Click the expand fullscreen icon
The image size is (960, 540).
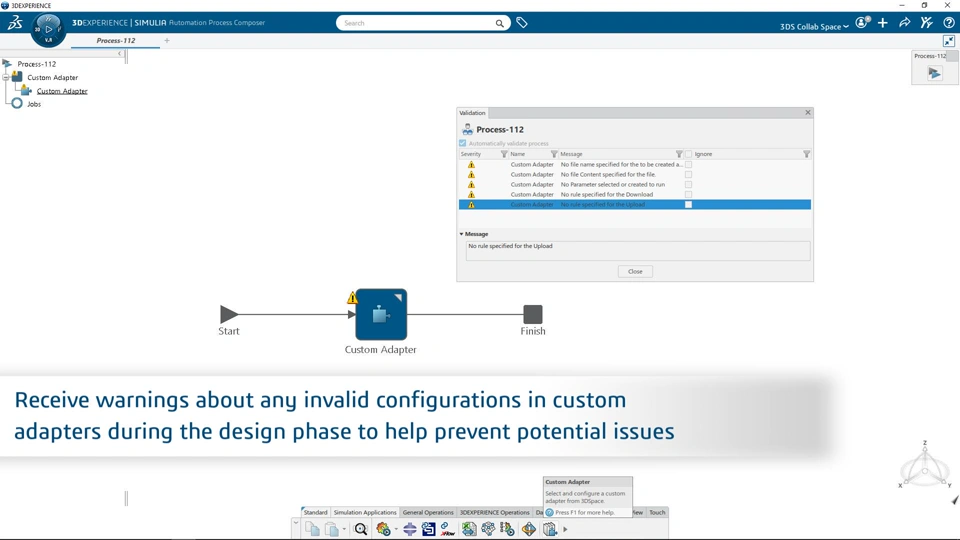tap(949, 41)
